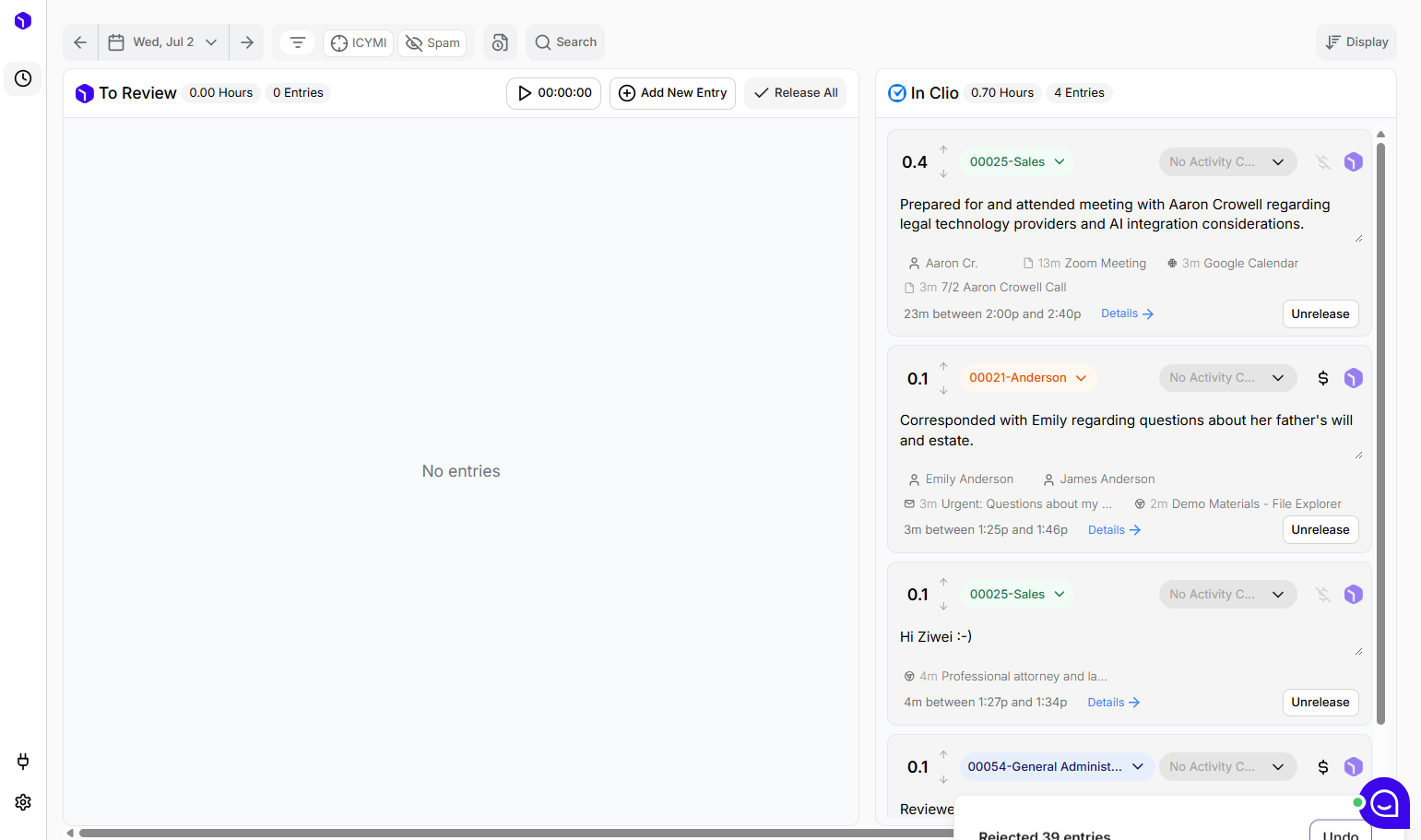Image resolution: width=1421 pixels, height=840 pixels.
Task: Click Release All button
Action: click(795, 93)
